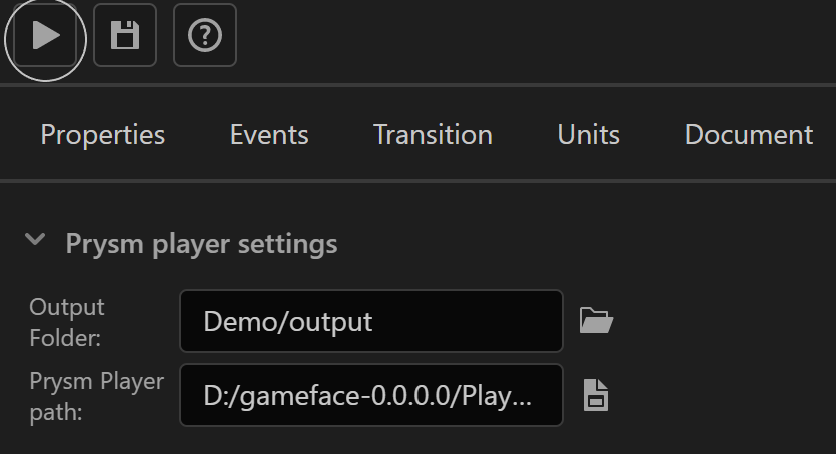Go to the Transition tab
The image size is (836, 454).
(x=433, y=134)
